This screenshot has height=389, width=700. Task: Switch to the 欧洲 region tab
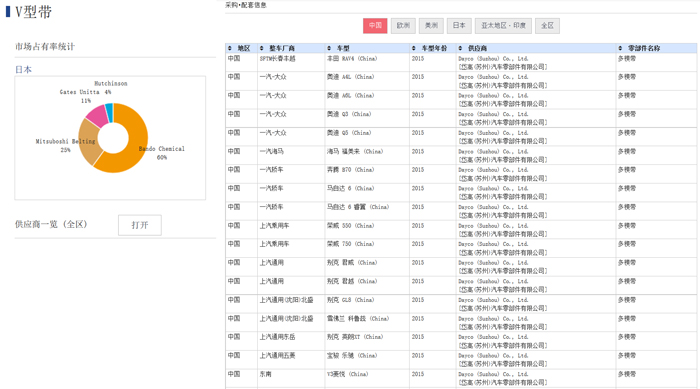tap(403, 25)
